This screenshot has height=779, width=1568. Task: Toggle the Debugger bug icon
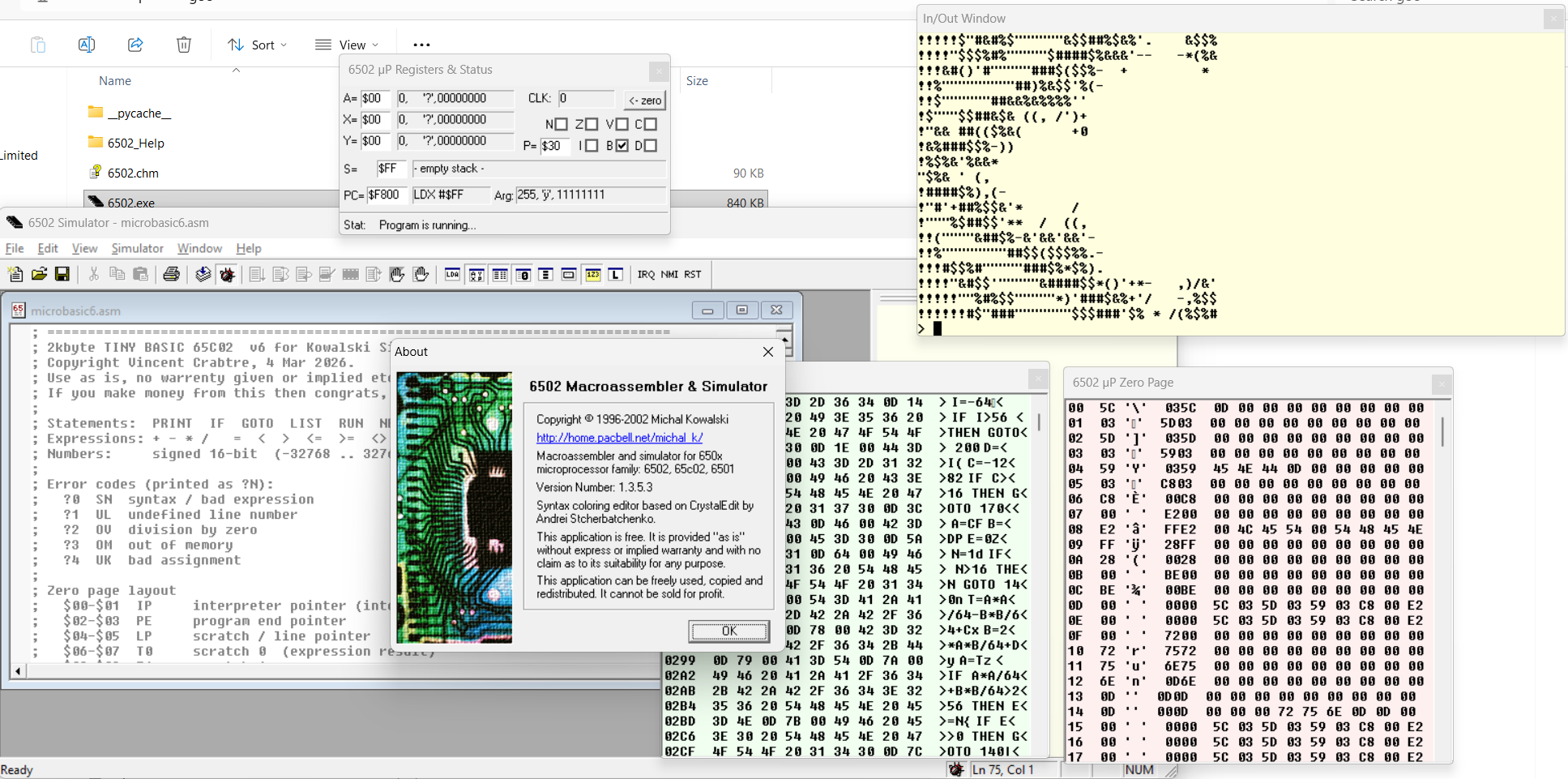coord(228,275)
